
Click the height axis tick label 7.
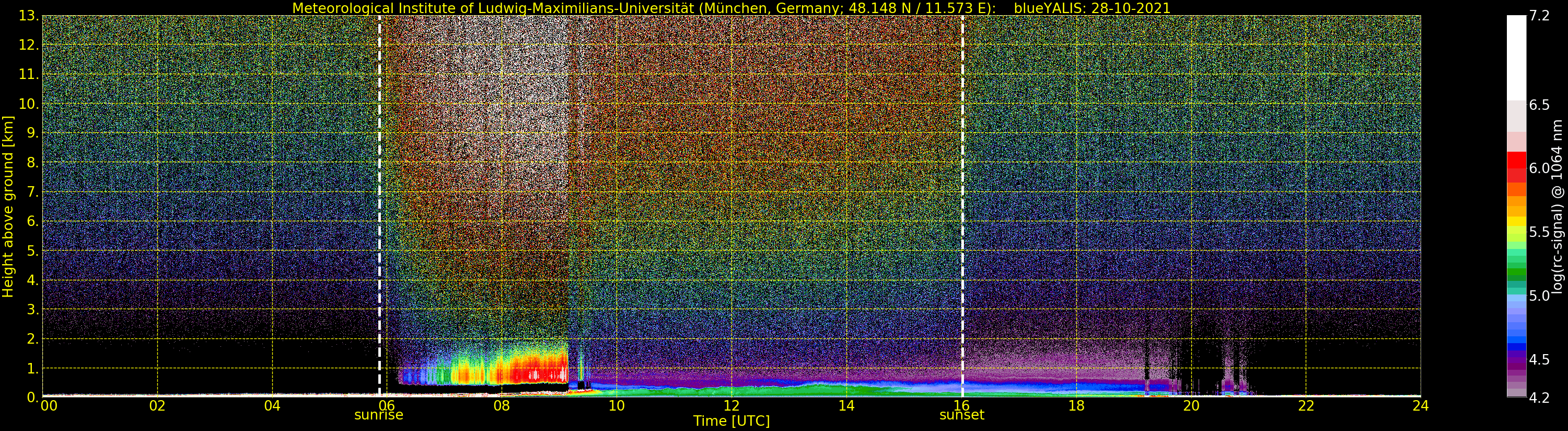(x=33, y=192)
